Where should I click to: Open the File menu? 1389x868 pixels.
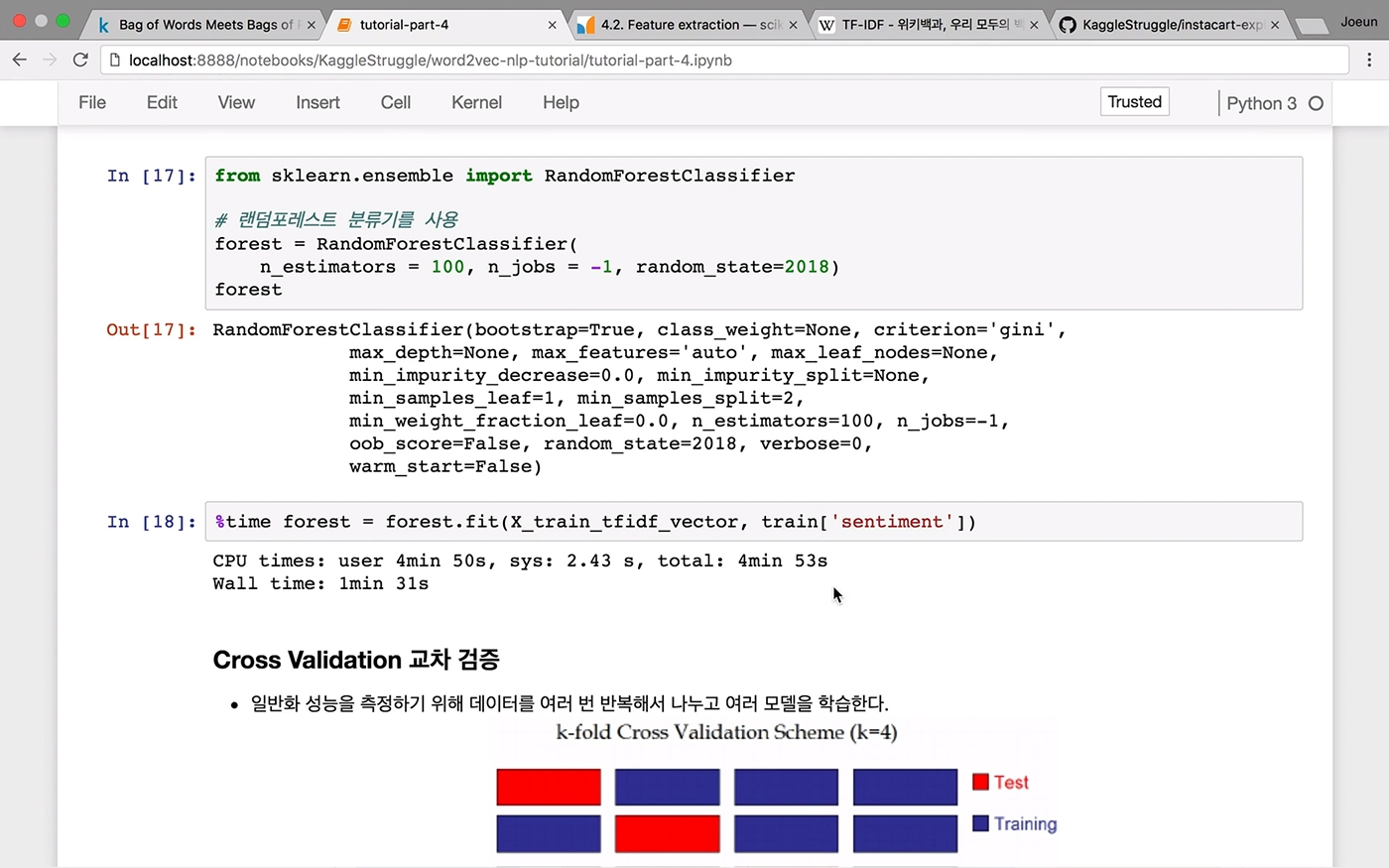click(92, 102)
